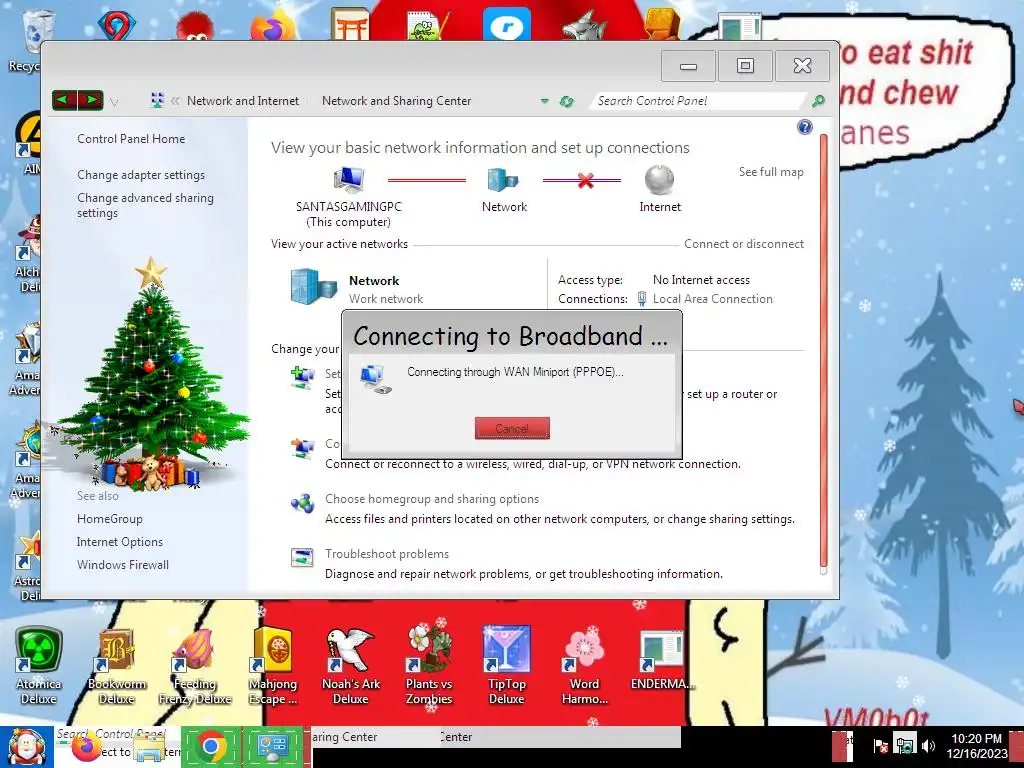The height and width of the screenshot is (768, 1024).
Task: Open HomeGroup under See also
Action: pos(110,519)
